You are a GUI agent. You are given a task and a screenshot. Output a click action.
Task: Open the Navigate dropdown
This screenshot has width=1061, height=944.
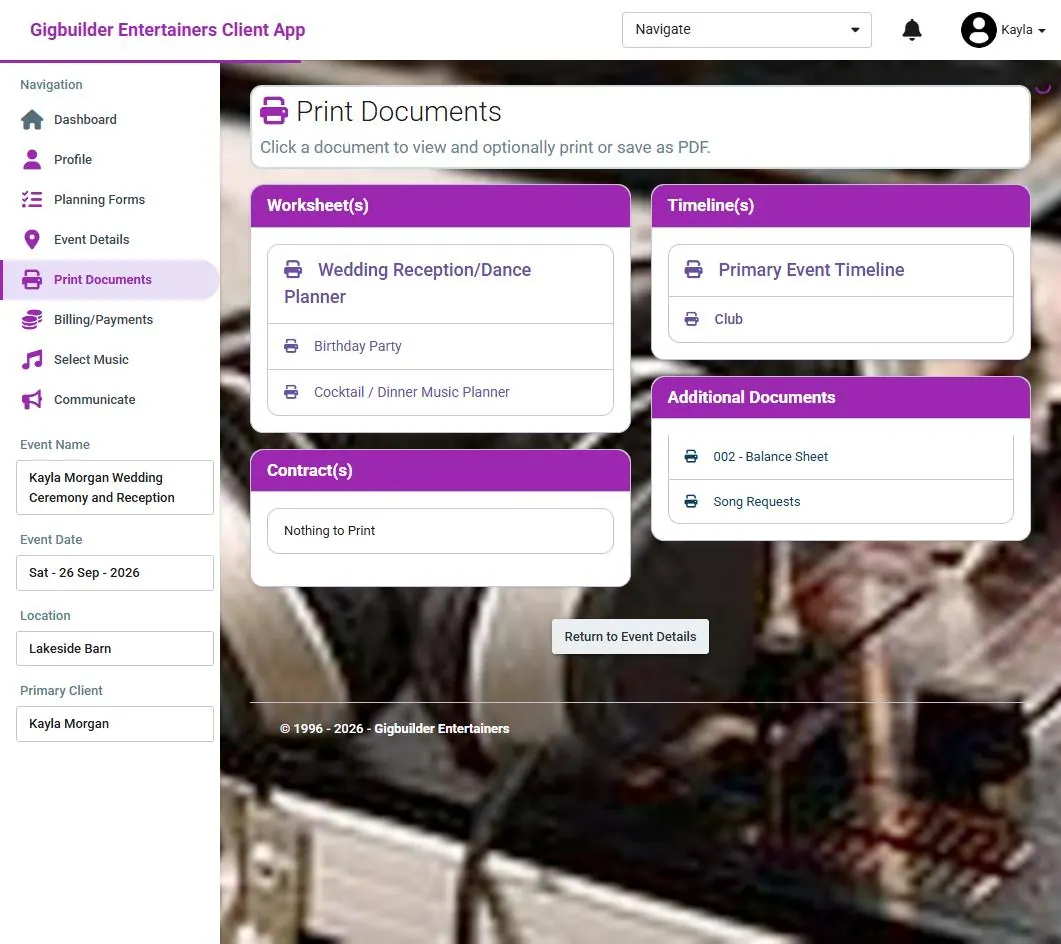pos(746,30)
